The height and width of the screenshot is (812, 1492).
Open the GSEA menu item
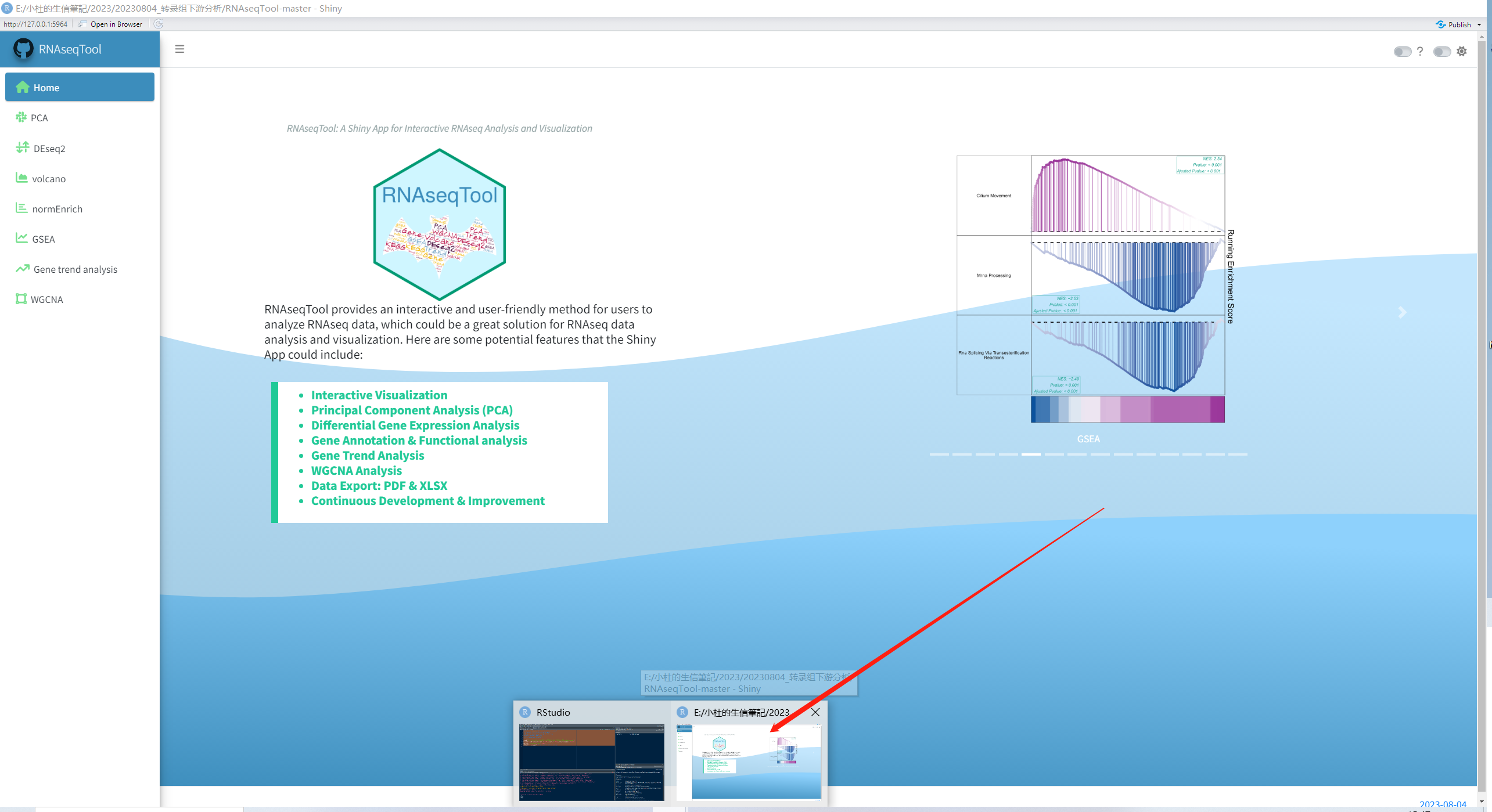[44, 239]
